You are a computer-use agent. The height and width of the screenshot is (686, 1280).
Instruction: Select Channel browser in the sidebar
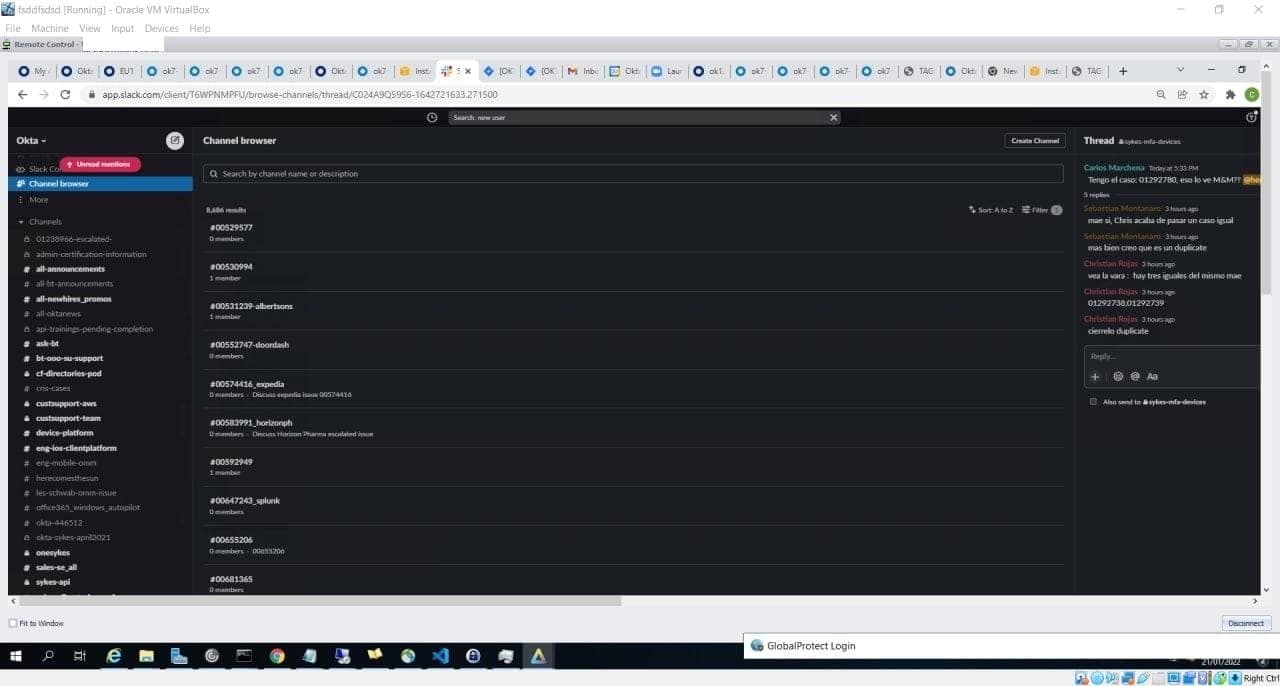[x=58, y=184]
